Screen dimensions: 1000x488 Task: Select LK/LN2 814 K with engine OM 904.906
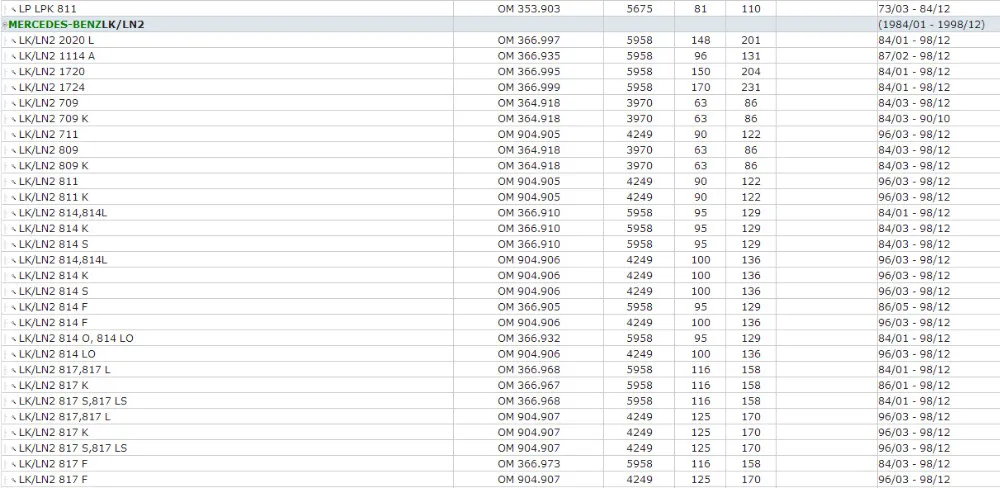54,276
